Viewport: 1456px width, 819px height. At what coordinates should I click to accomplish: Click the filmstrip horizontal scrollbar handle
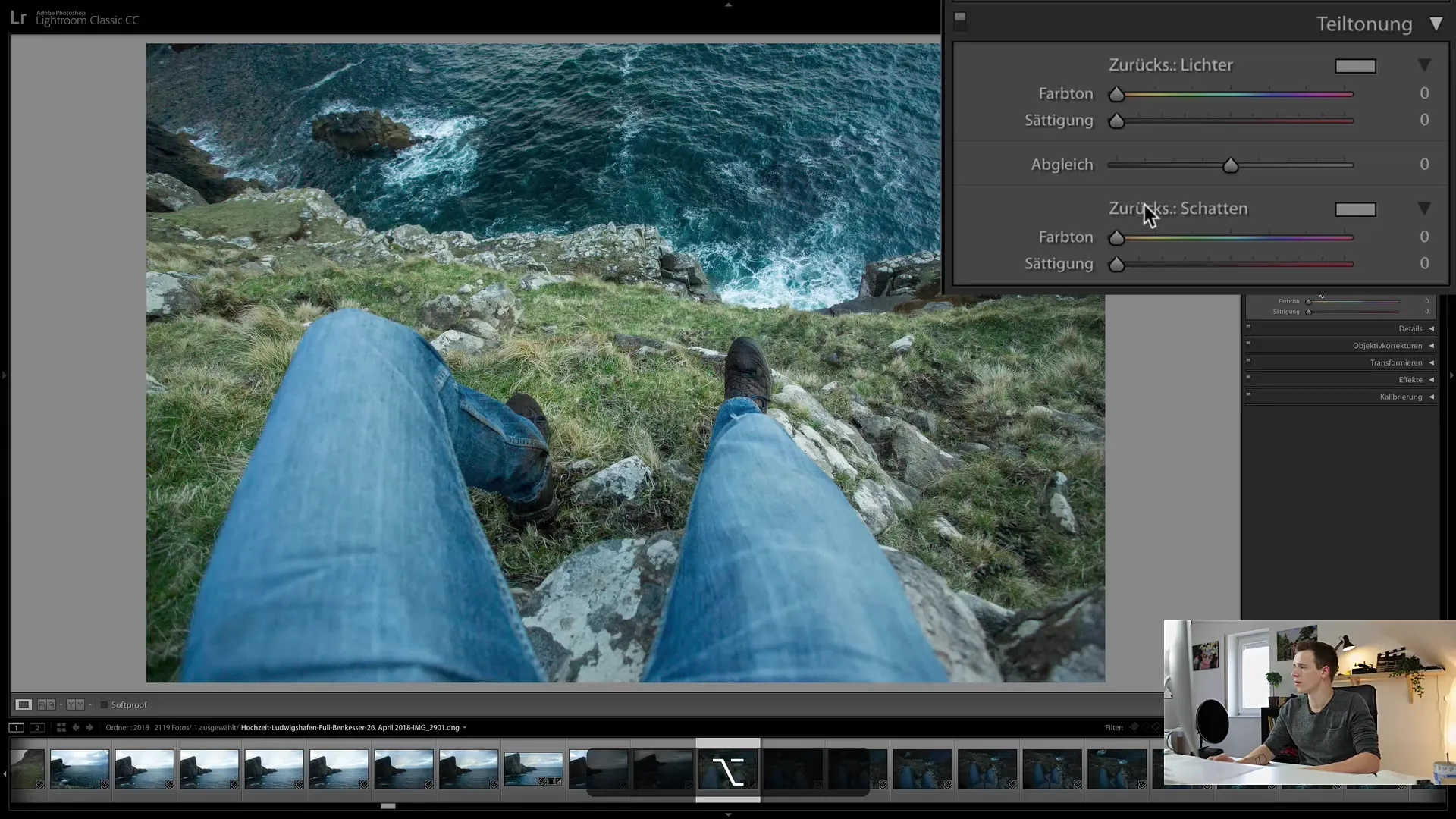pos(388,806)
